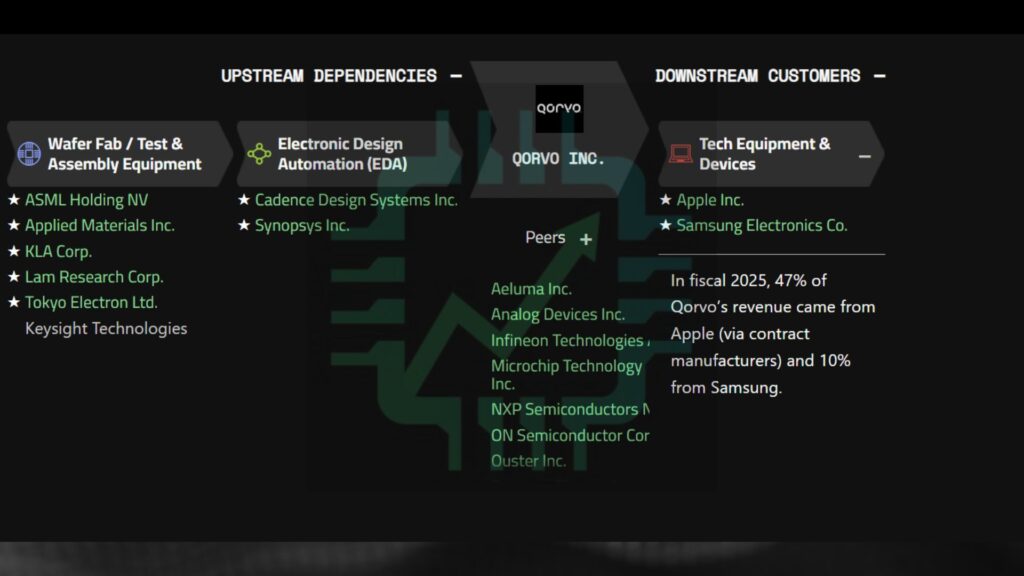This screenshot has width=1024, height=576.
Task: Open Keysight Technologies entry
Action: pyautogui.click(x=106, y=328)
